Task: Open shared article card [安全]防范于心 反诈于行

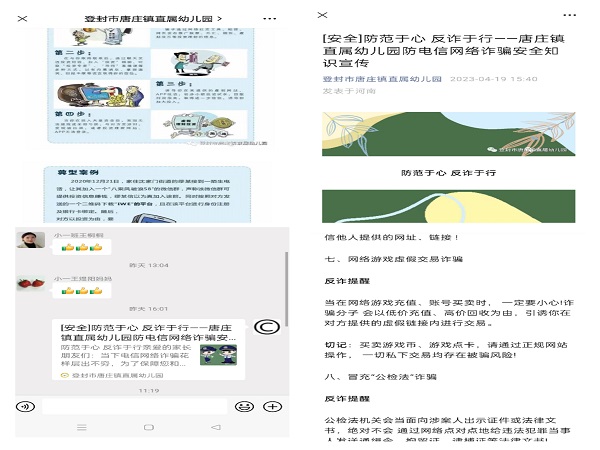Action: click(x=148, y=349)
